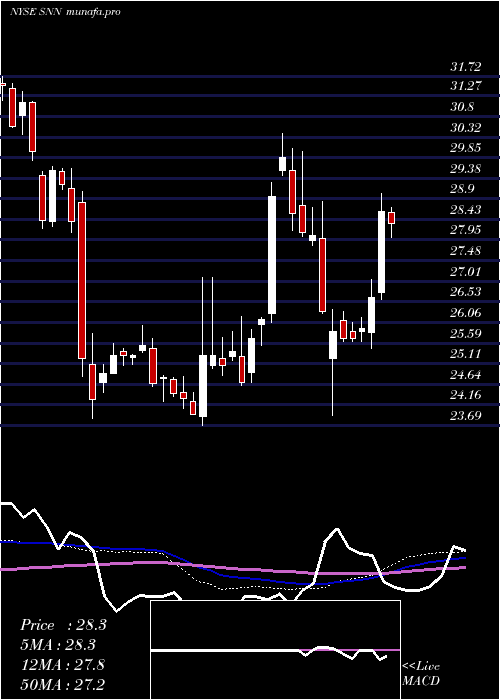
Task: Click the 12MA : 27.8 readout
Action: click(62, 664)
